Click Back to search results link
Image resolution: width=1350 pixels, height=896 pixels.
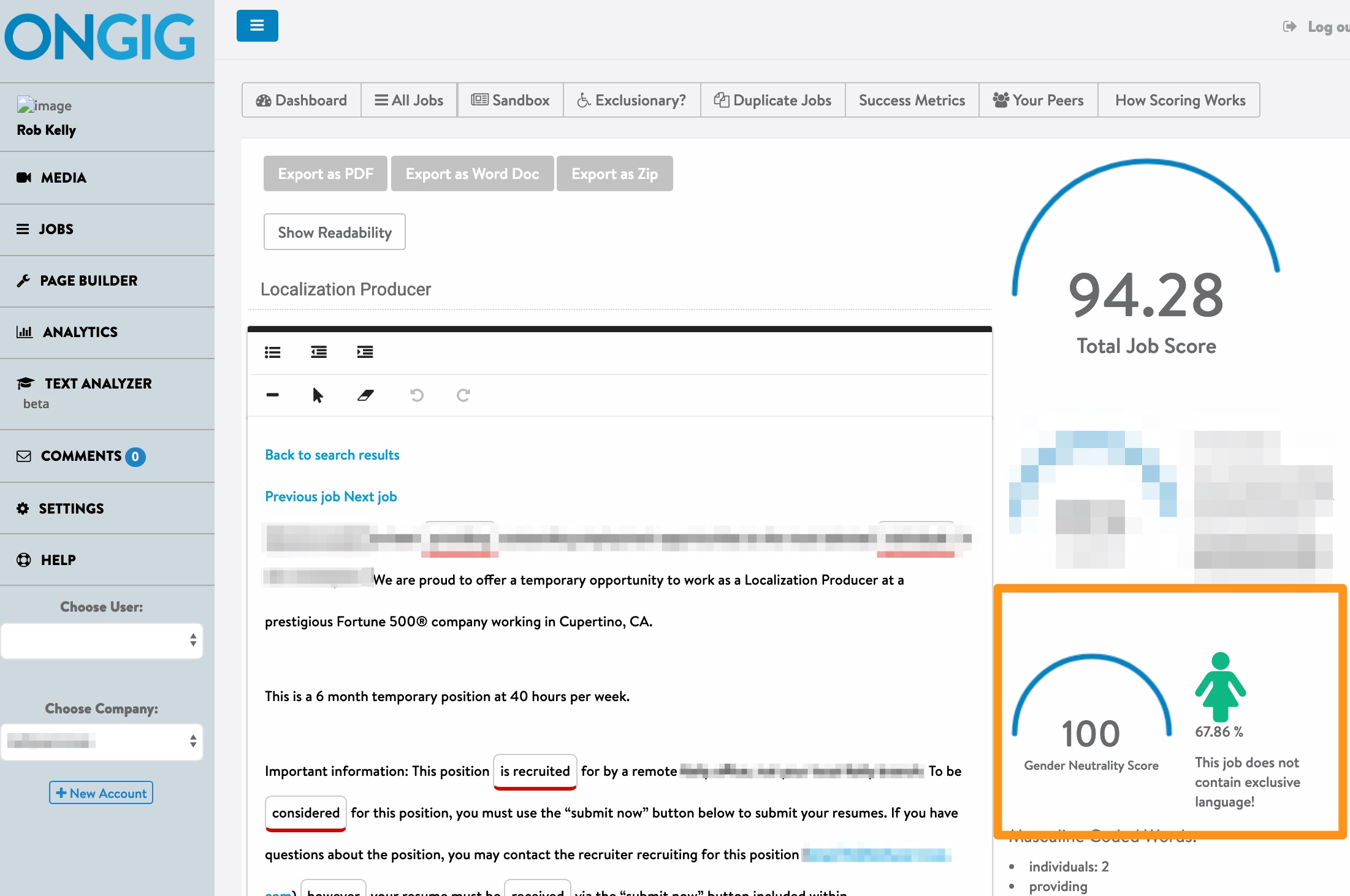331,455
